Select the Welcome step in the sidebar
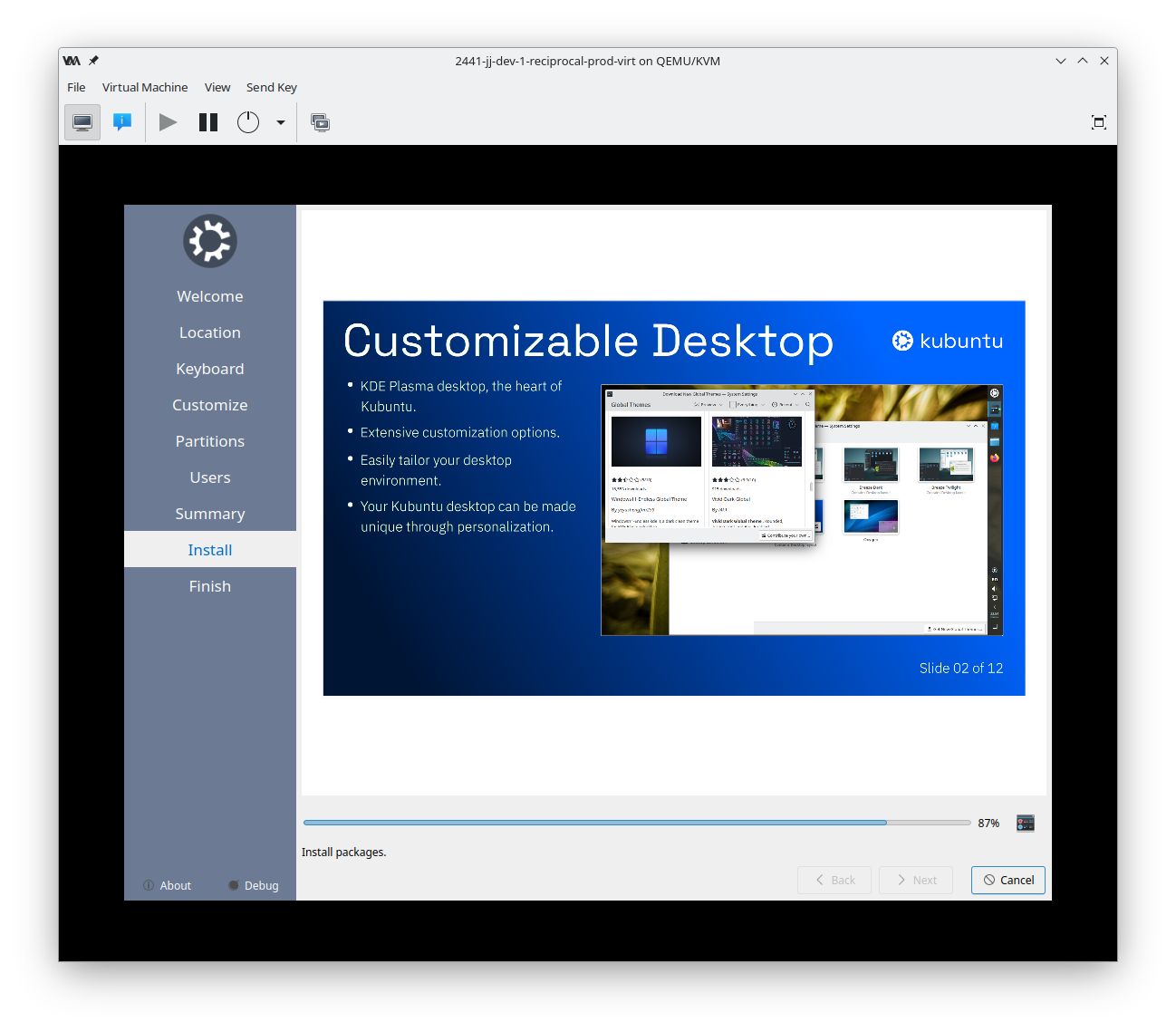Image resolution: width=1176 pixels, height=1031 pixels. click(x=210, y=296)
